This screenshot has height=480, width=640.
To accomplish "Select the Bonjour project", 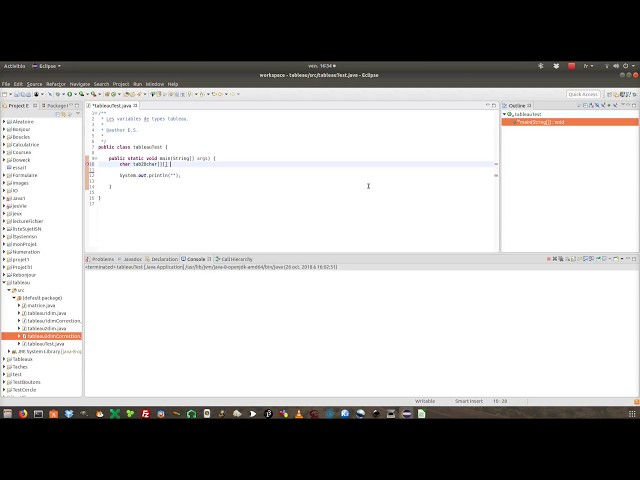I will (x=21, y=129).
